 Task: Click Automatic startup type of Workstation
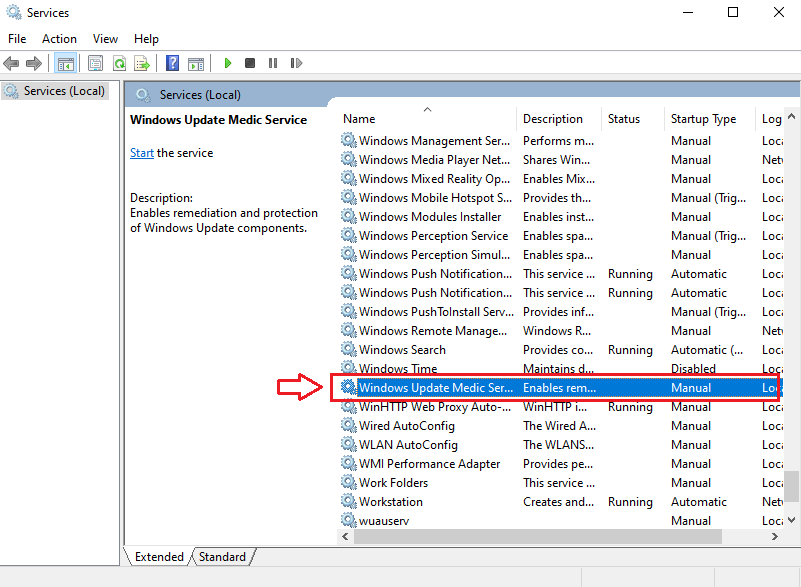[699, 502]
